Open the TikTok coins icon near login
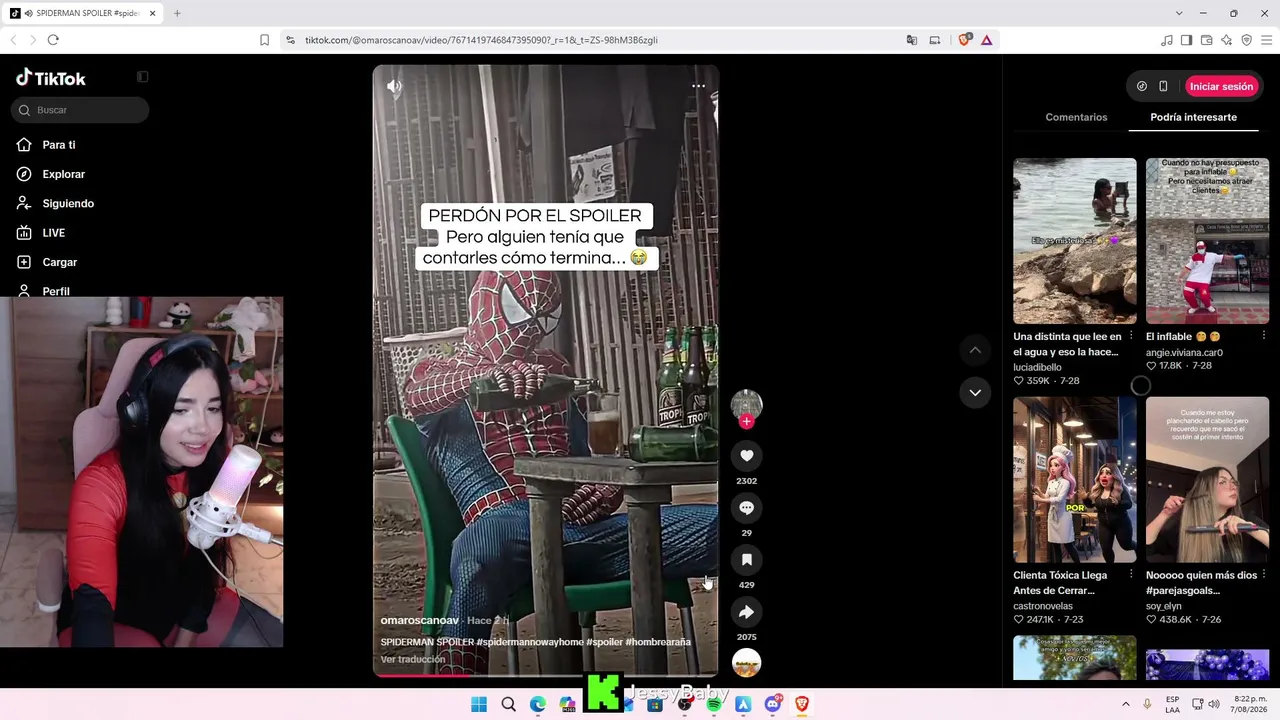This screenshot has width=1280, height=720. pyautogui.click(x=1142, y=86)
